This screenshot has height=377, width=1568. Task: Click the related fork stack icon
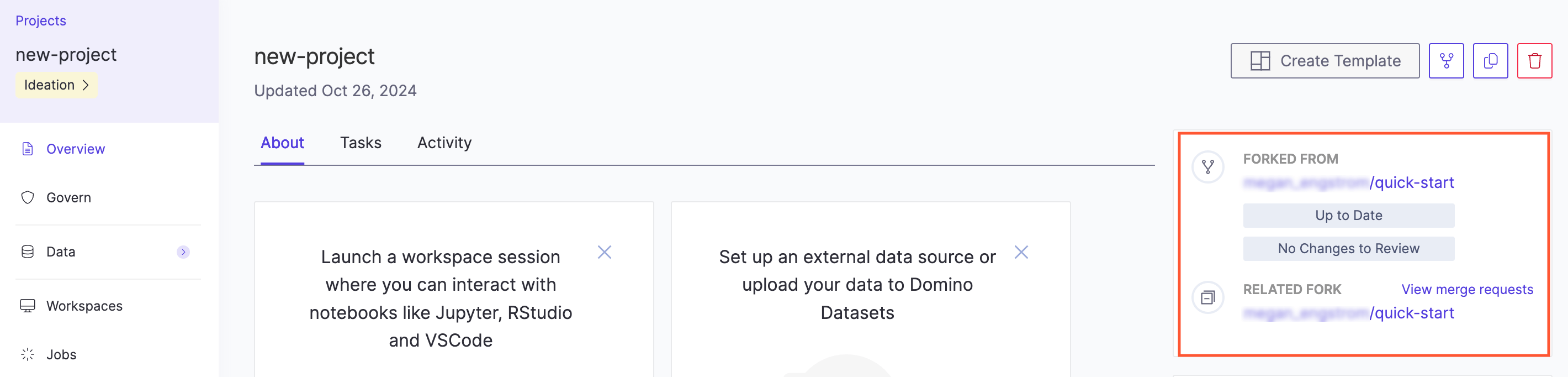coord(1207,297)
